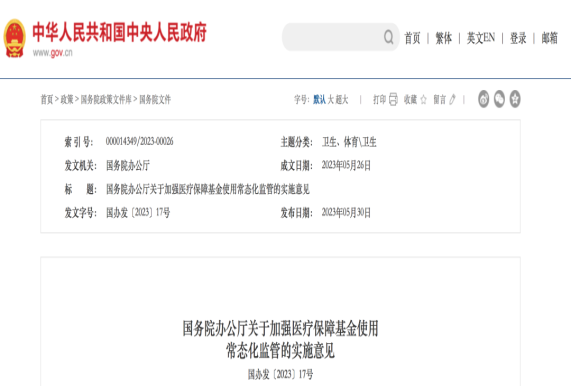This screenshot has height=387, width=571.
Task: Click the national emblem logo
Action: coord(14,38)
